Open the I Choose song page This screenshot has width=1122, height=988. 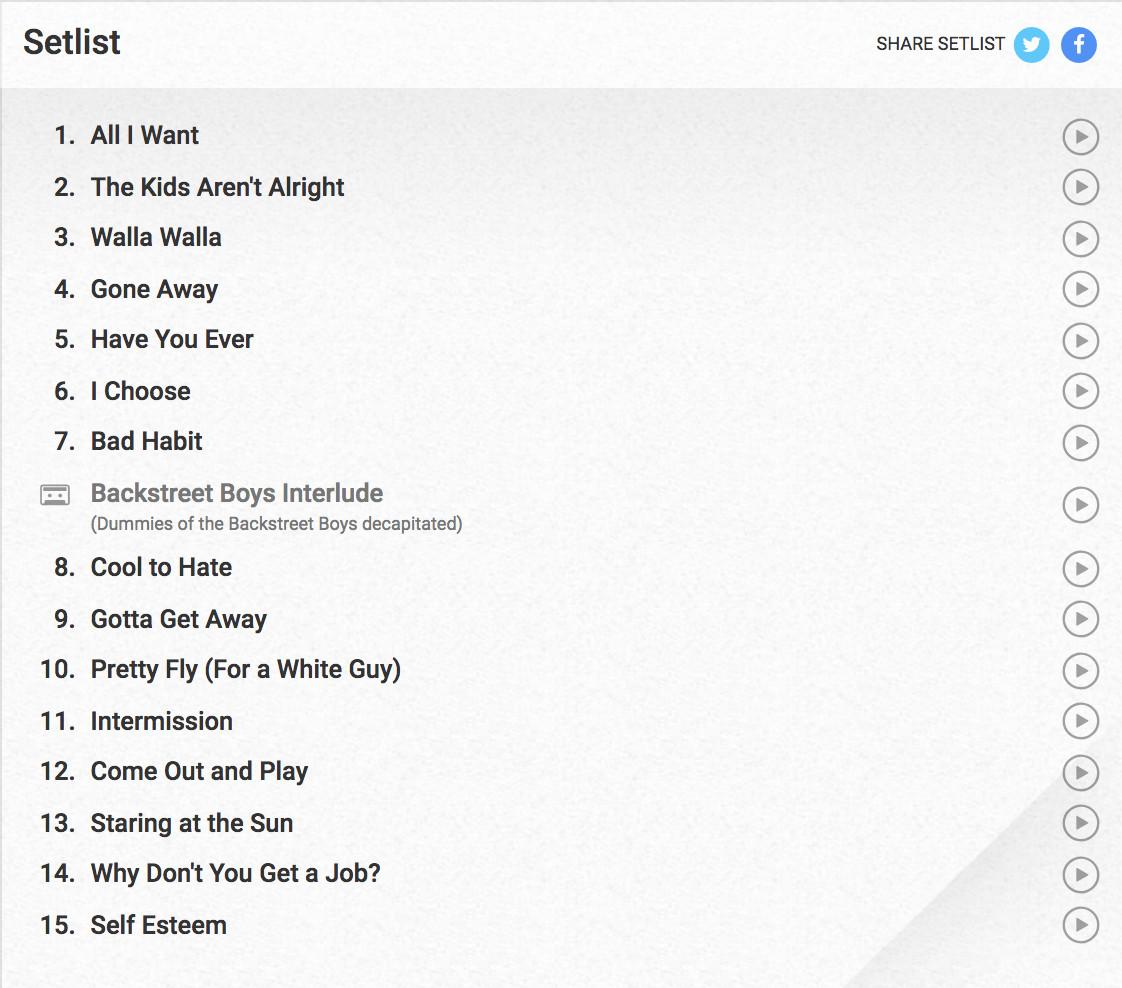[x=140, y=391]
